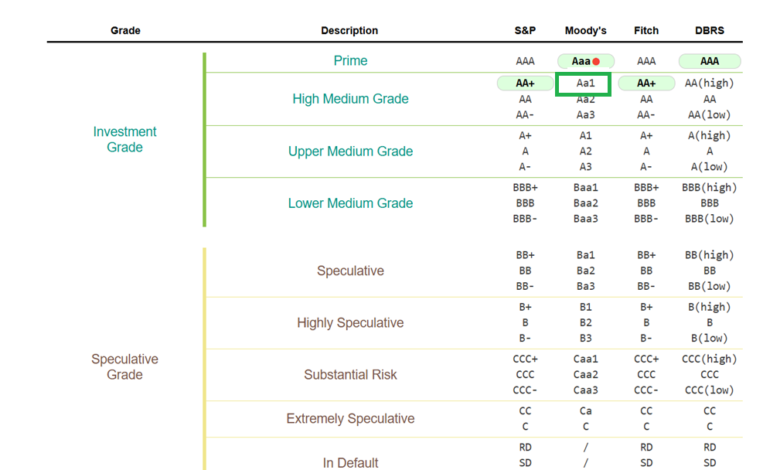780x470 pixels.
Task: Click the Moody's Caa3 rating
Action: click(585, 390)
